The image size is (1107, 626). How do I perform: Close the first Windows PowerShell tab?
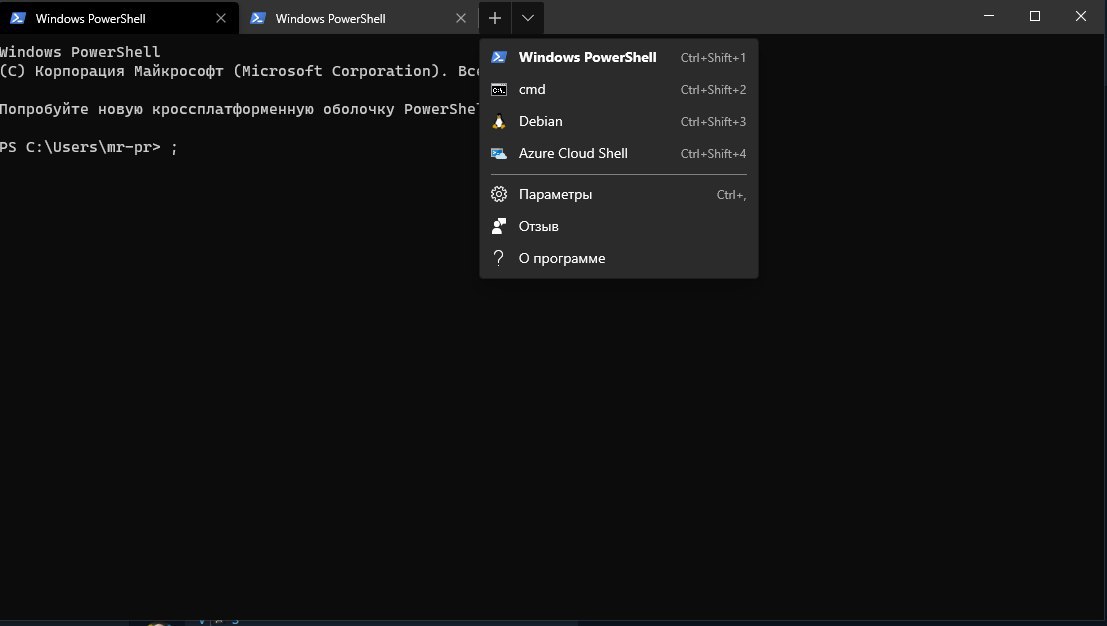point(221,18)
